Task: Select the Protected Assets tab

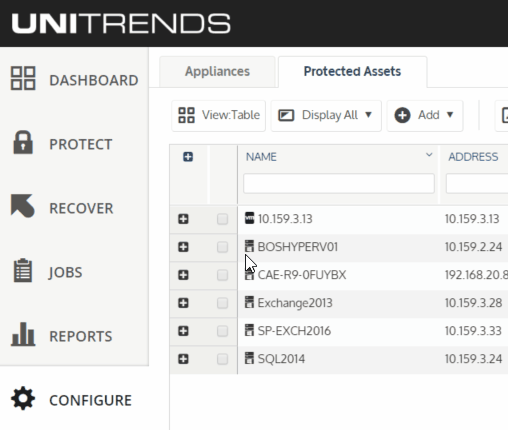Action: tap(352, 71)
